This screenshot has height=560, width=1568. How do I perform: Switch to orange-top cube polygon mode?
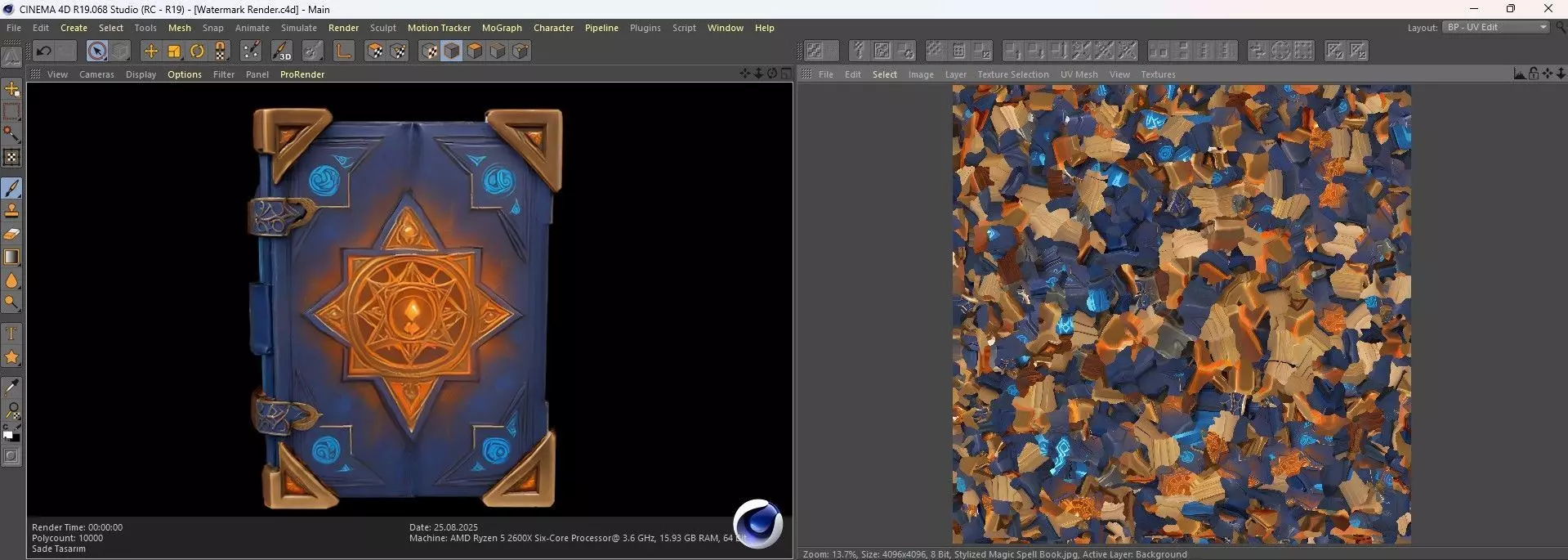(x=475, y=51)
